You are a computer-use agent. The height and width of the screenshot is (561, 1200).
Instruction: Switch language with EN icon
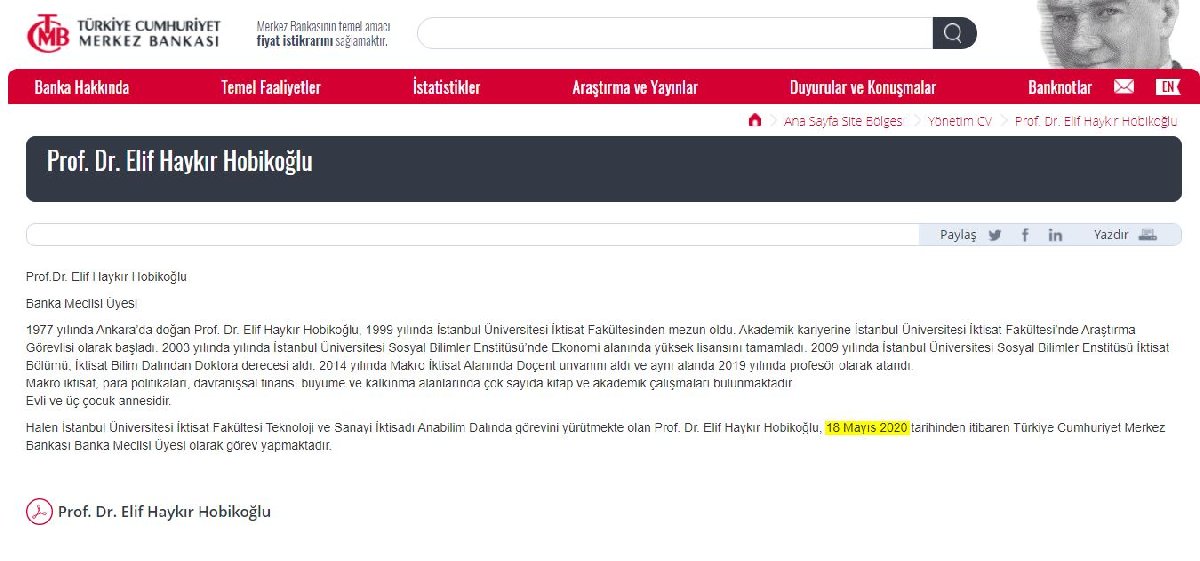coord(1168,87)
